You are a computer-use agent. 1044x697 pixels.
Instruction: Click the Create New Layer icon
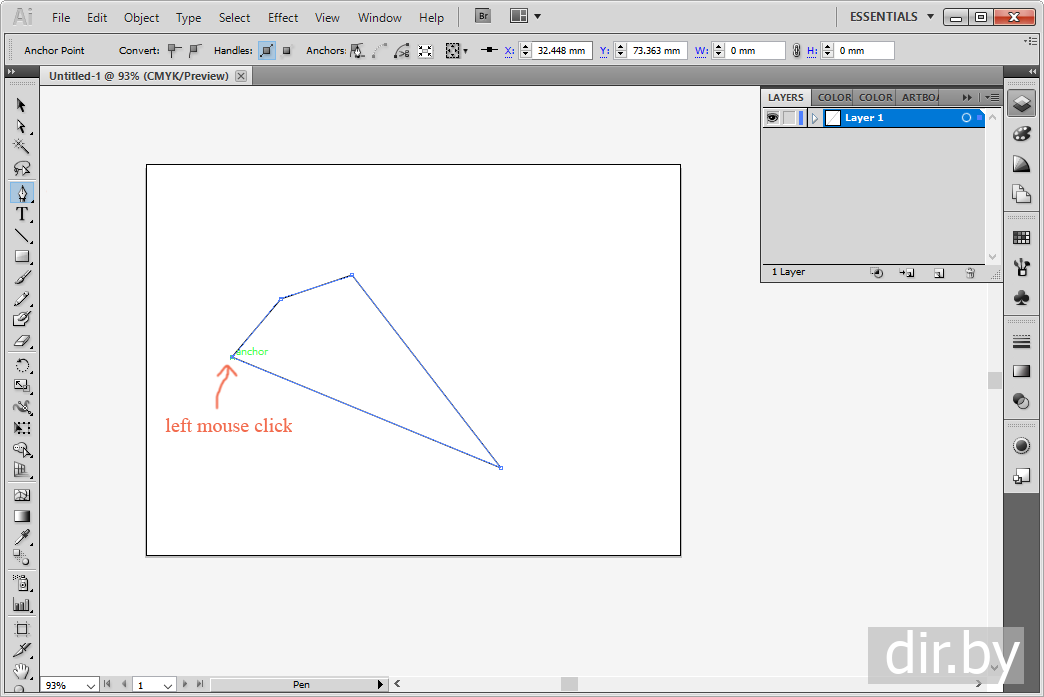tap(939, 272)
